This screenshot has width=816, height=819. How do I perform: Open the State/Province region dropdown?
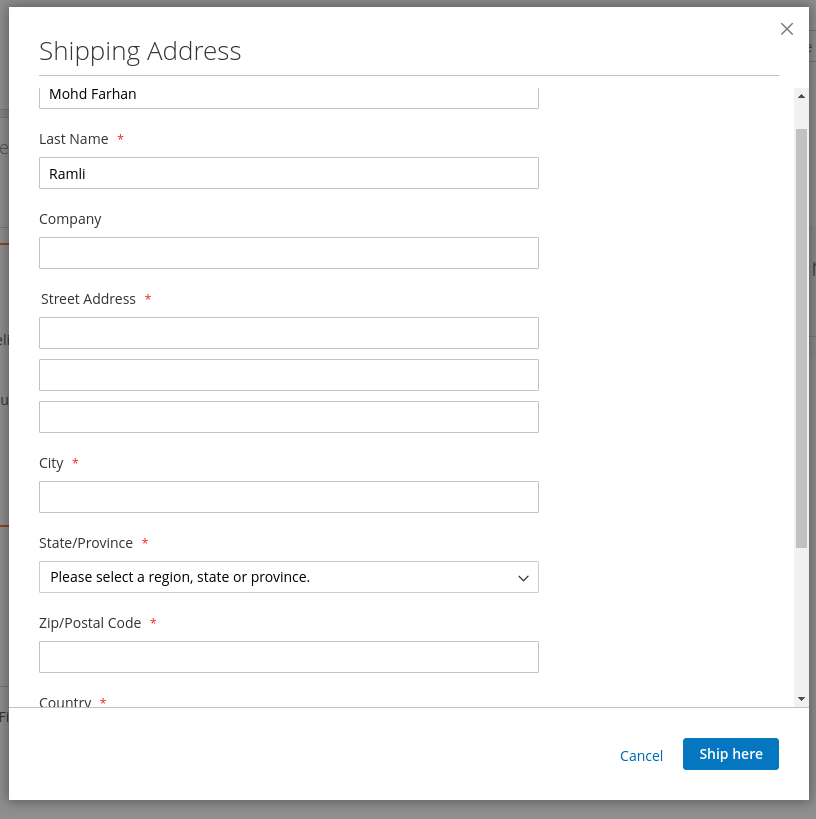pos(288,577)
